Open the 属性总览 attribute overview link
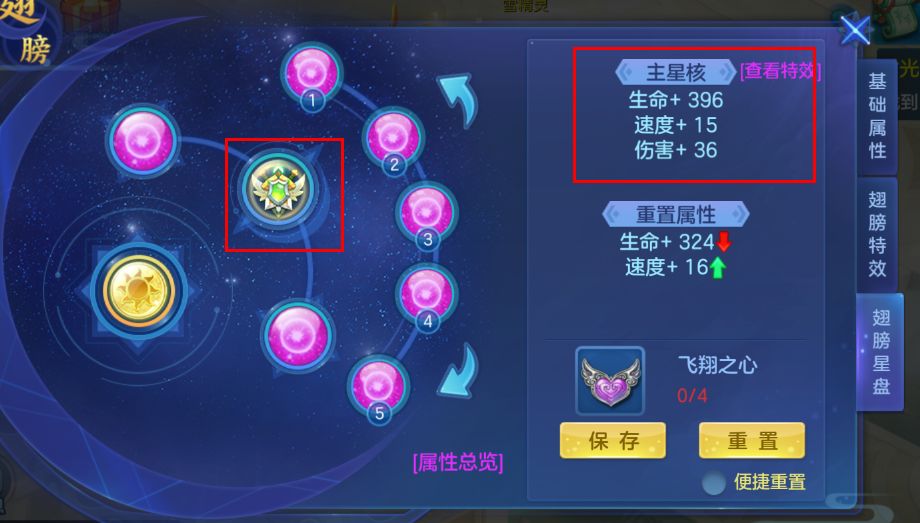Image resolution: width=920 pixels, height=523 pixels. [458, 463]
